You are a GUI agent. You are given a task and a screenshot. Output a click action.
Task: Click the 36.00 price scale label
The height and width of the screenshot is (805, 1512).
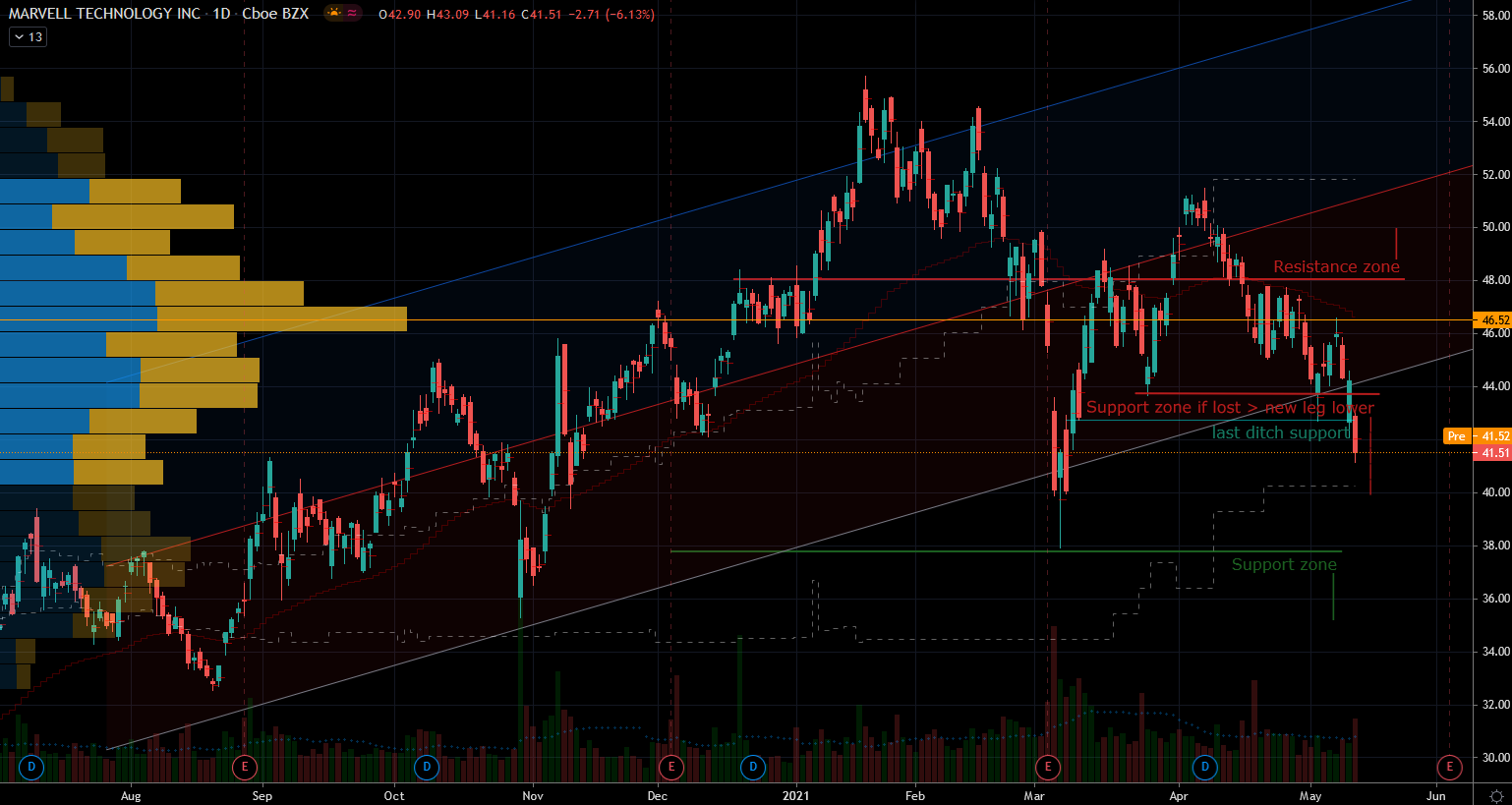point(1496,599)
